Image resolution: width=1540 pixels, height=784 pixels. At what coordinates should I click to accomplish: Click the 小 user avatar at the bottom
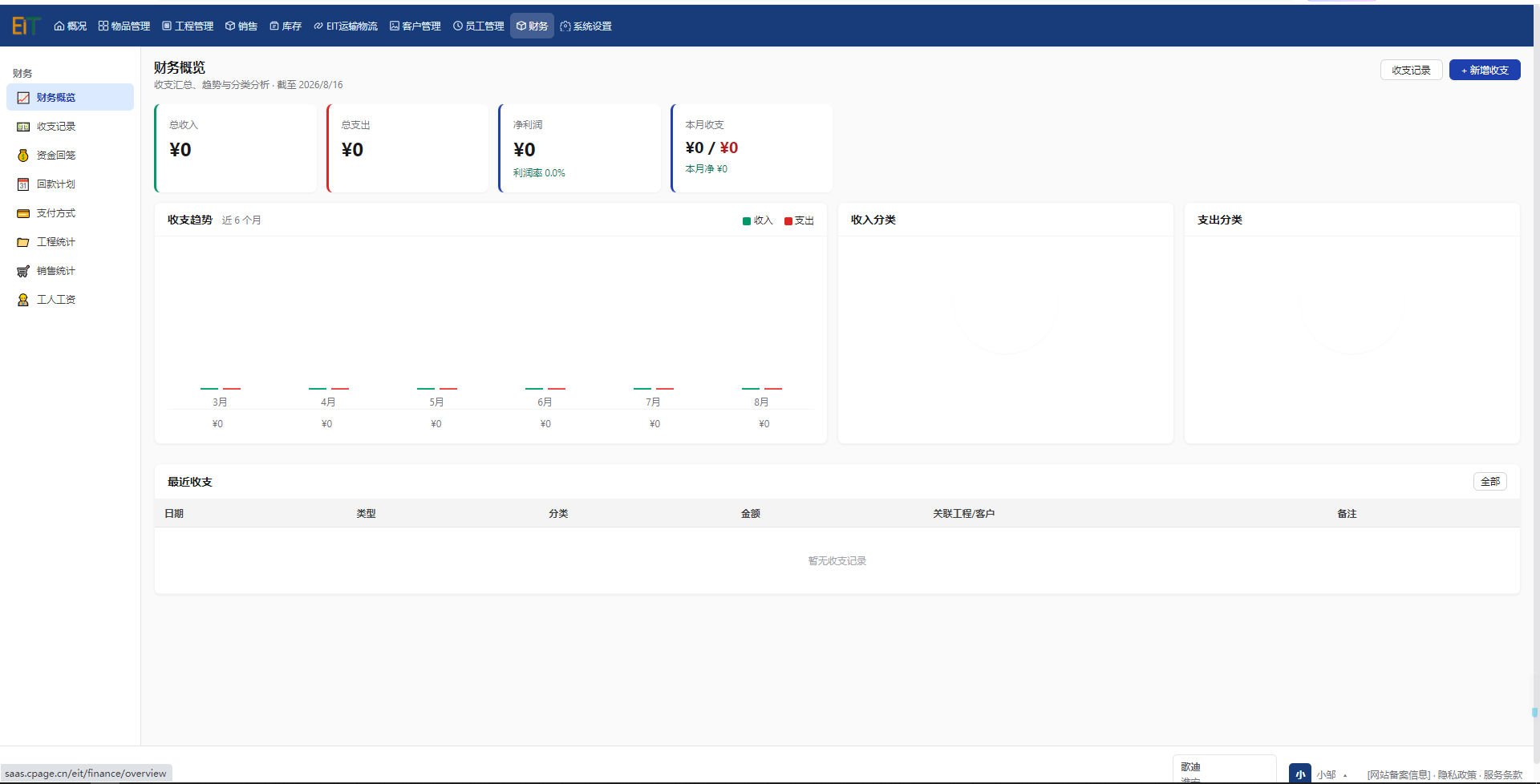(x=1300, y=774)
